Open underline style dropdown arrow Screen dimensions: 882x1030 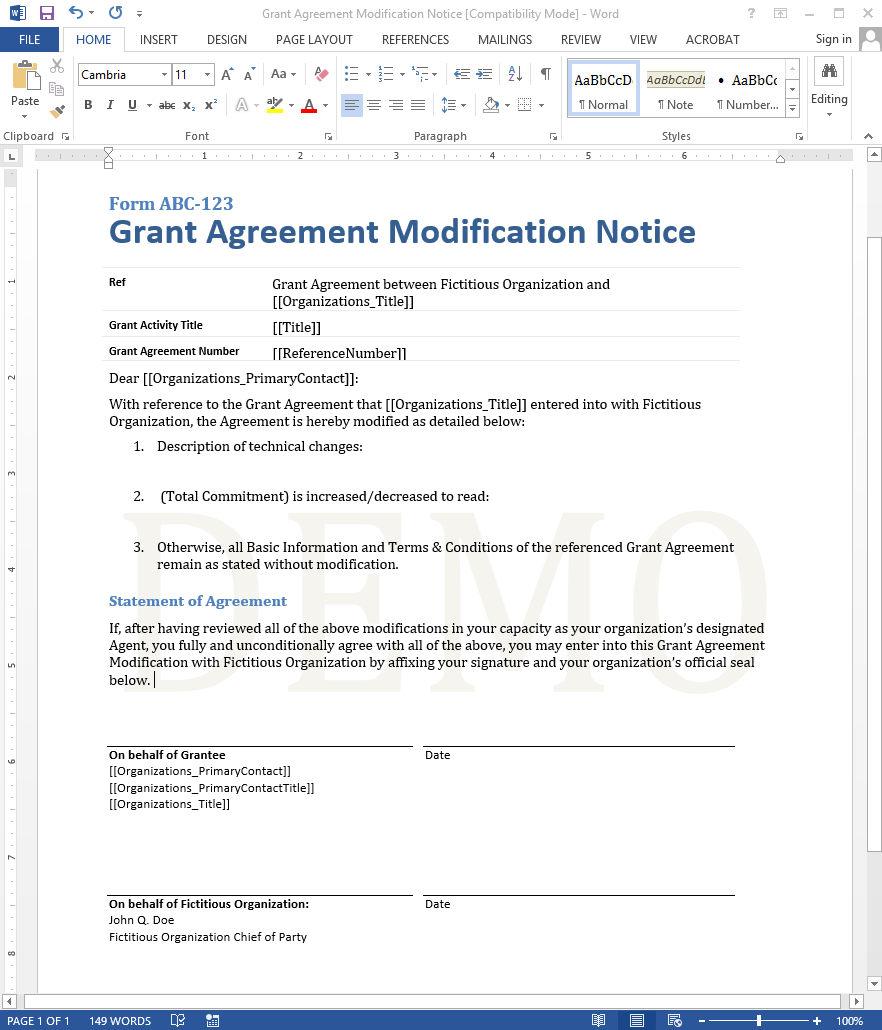coord(149,105)
